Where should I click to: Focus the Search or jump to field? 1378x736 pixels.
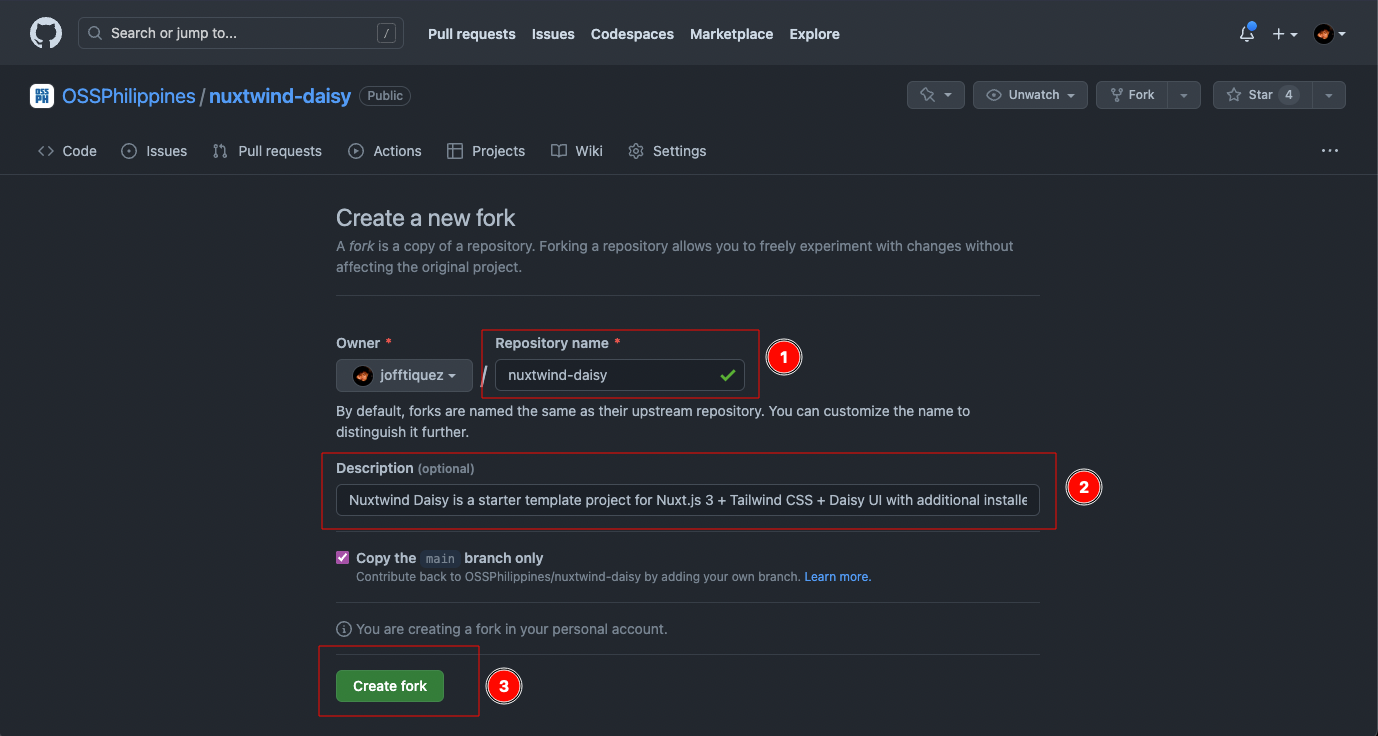click(241, 33)
